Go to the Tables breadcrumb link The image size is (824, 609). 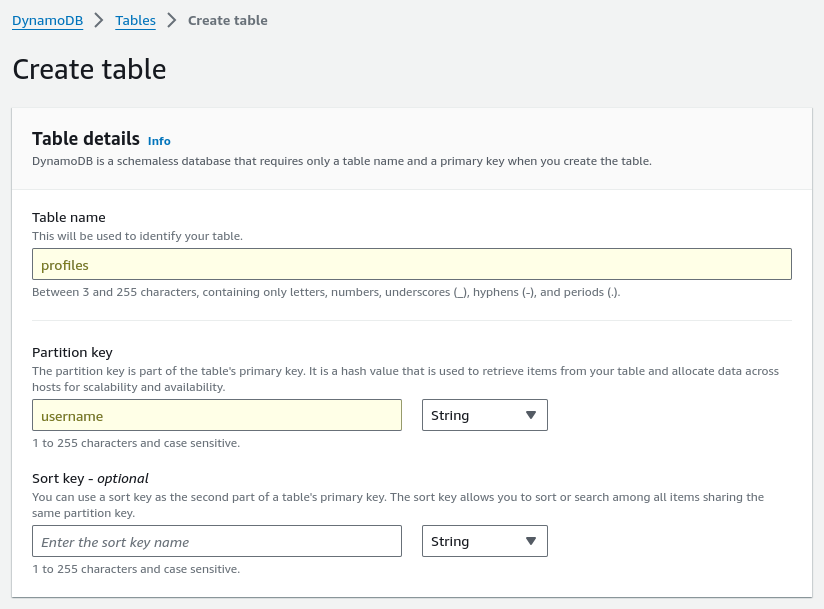[135, 20]
